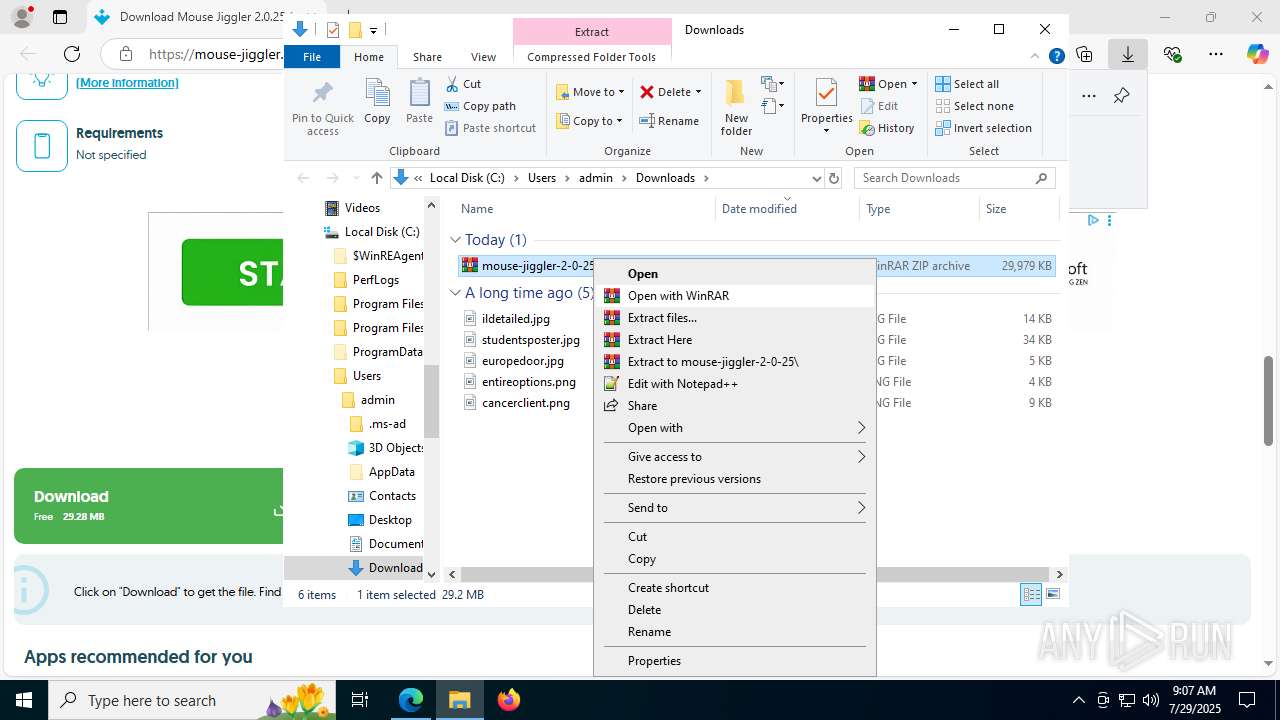Viewport: 1280px width, 720px height.
Task: Open Task View on the taskbar
Action: pyautogui.click(x=360, y=700)
